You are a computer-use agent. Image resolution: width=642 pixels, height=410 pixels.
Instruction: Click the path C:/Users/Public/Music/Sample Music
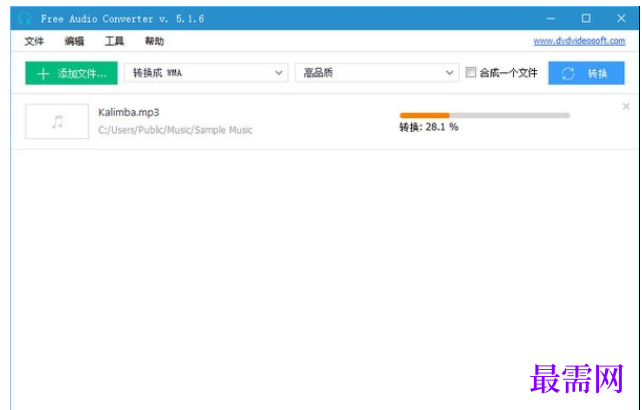(x=175, y=130)
